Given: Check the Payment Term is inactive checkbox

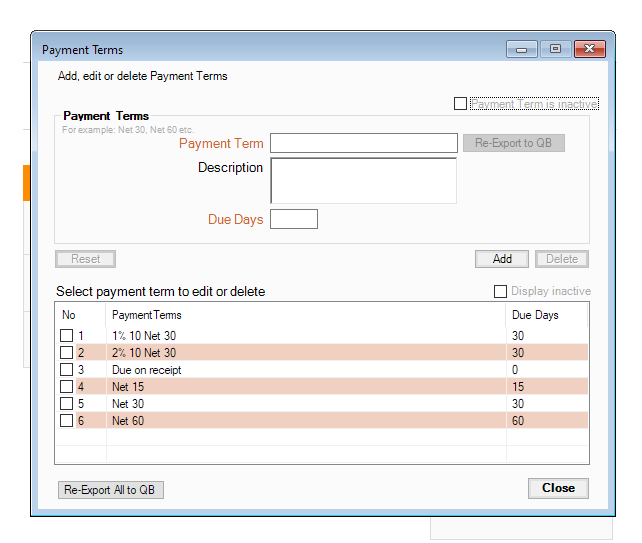Looking at the screenshot, I should [460, 104].
